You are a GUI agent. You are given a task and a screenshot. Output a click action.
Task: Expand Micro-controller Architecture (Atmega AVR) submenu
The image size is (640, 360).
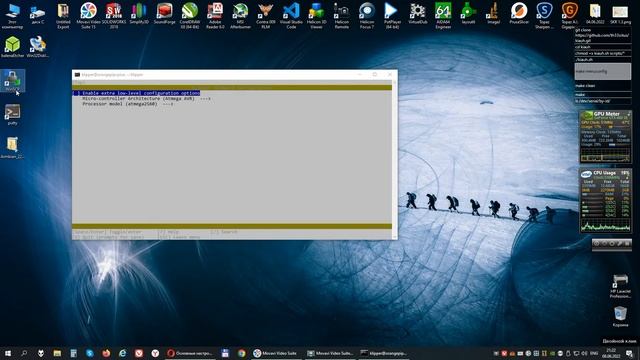click(146, 98)
